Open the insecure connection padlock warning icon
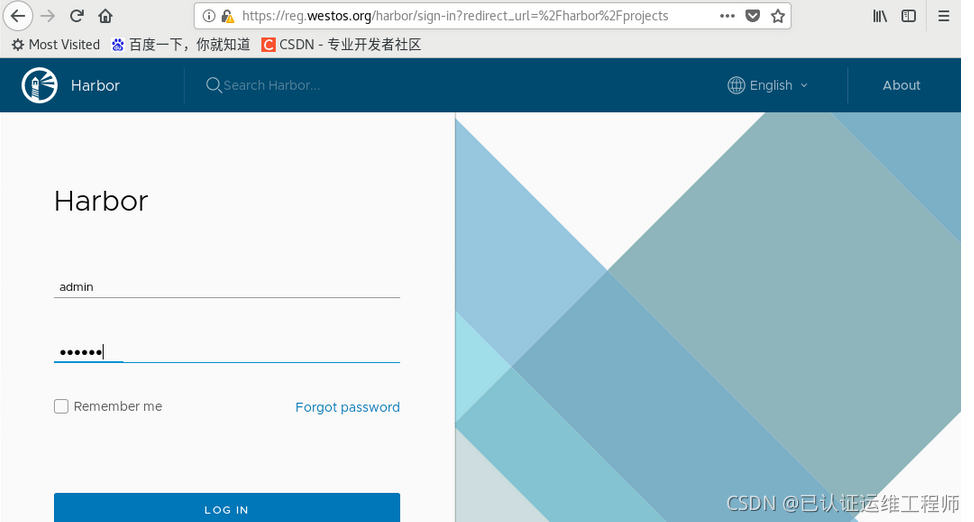974x522 pixels. pyautogui.click(x=227, y=16)
